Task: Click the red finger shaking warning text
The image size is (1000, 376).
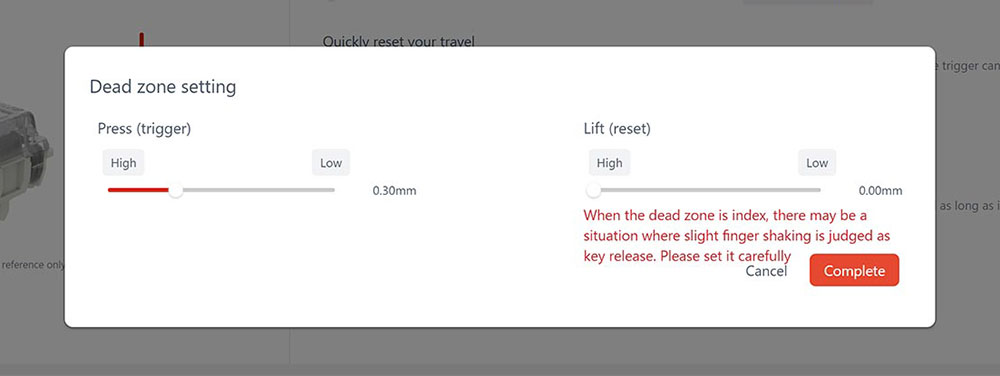Action: 737,235
